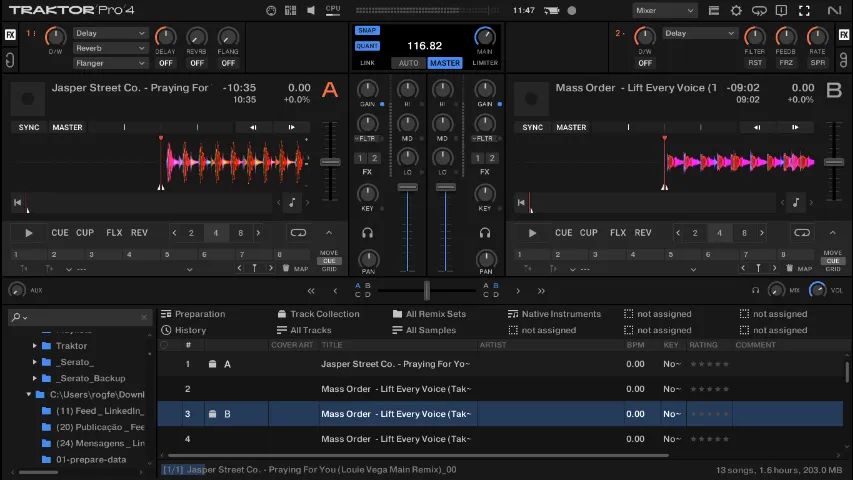Toggle DELAY effect OFF button
Screen dimensions: 853x480
(165, 63)
